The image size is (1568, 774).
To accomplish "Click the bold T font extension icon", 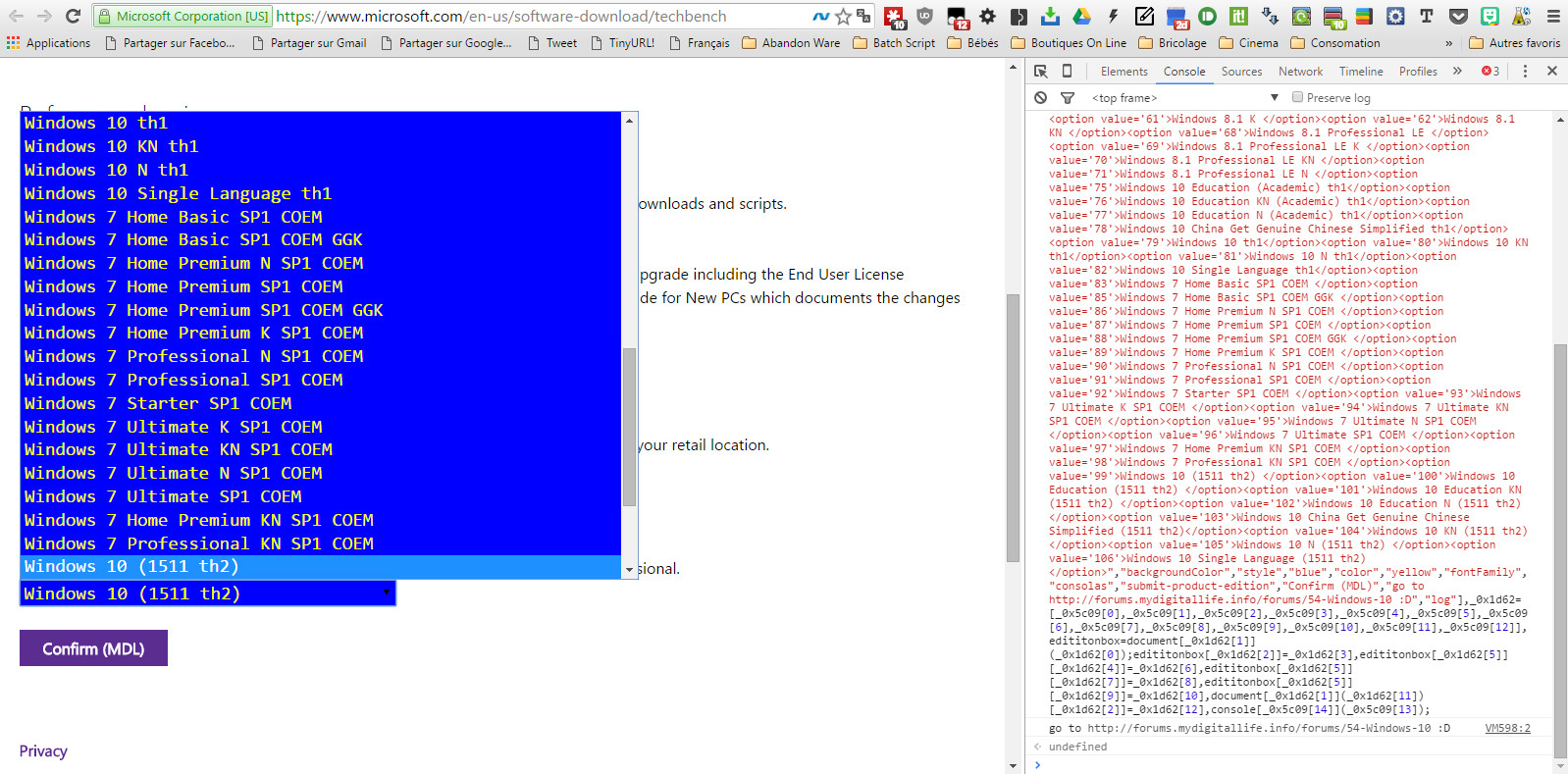I will tap(1426, 16).
